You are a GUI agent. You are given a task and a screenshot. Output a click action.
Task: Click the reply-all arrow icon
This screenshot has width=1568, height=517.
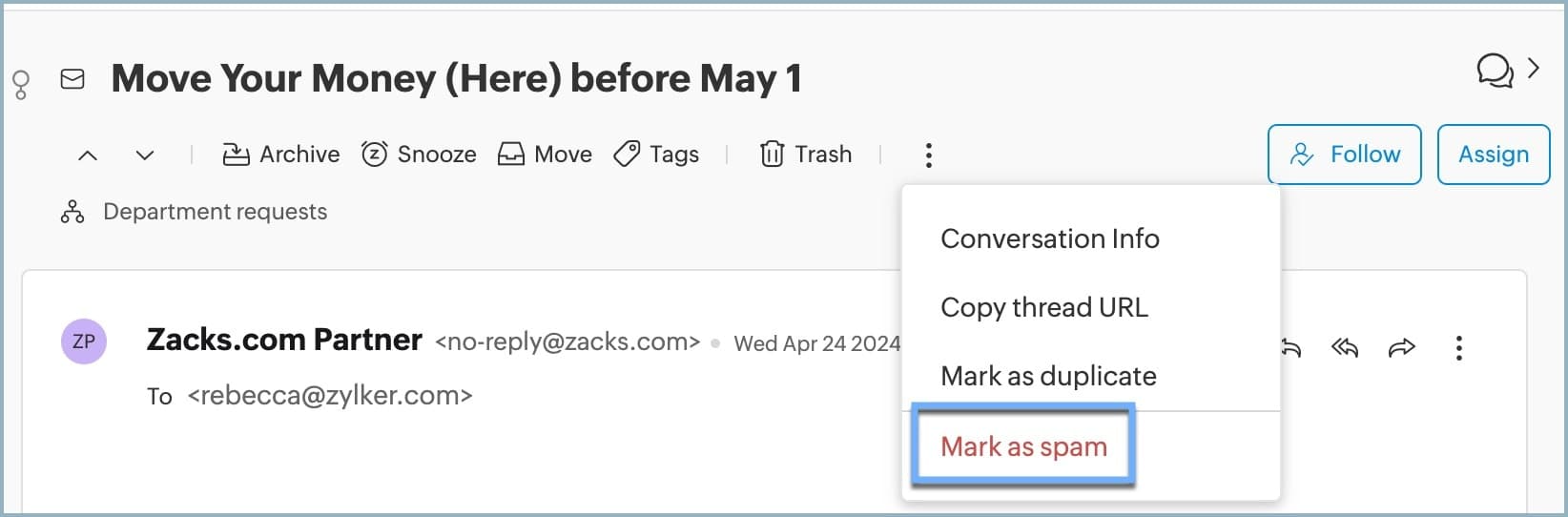[x=1345, y=348]
